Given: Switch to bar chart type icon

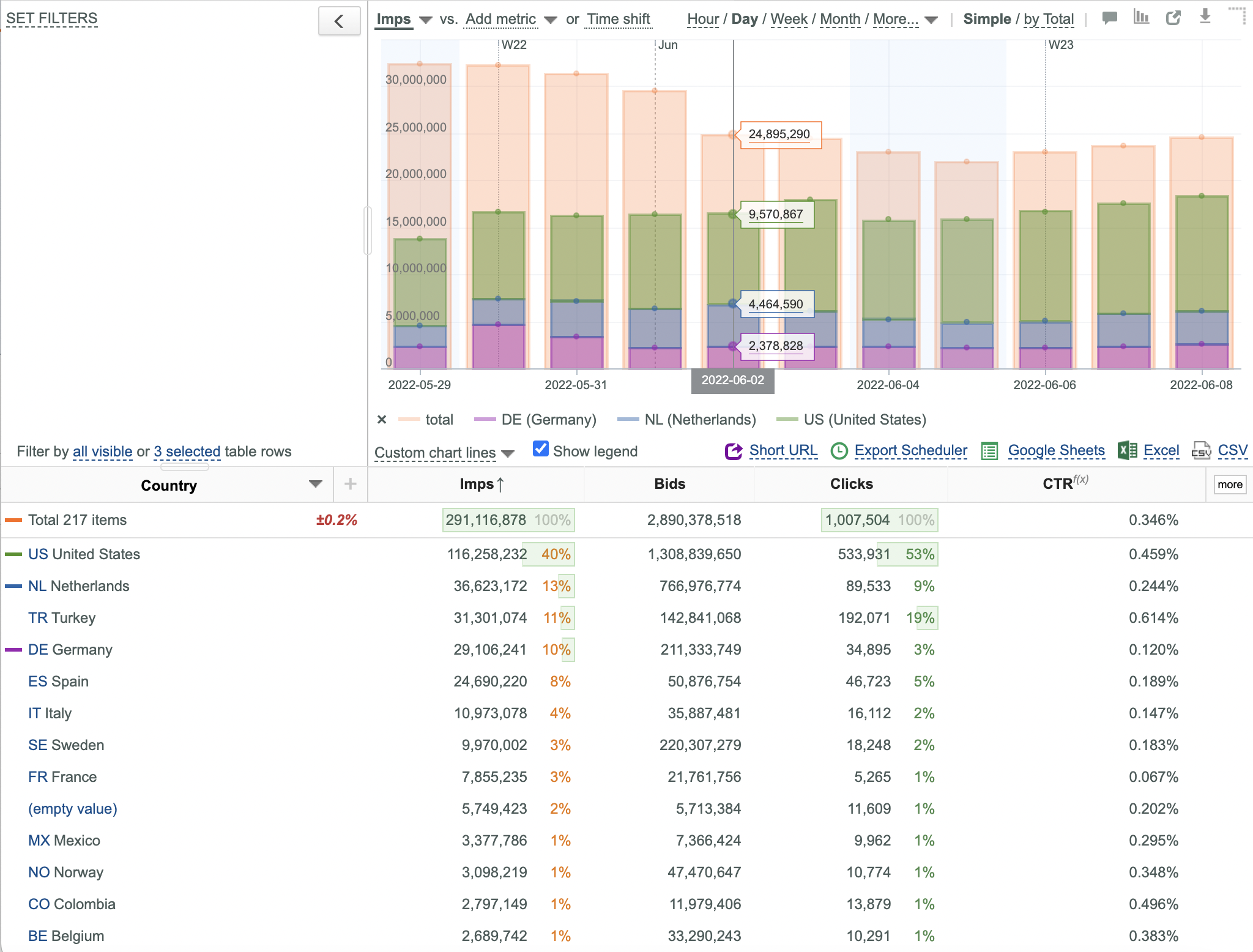Looking at the screenshot, I should [1141, 17].
